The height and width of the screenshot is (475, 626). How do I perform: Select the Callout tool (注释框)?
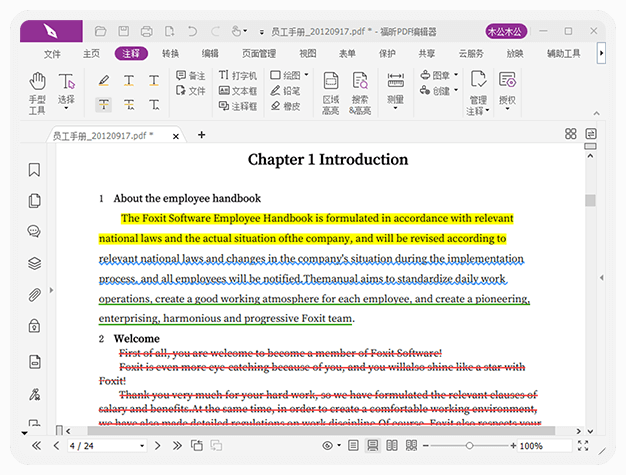238,106
